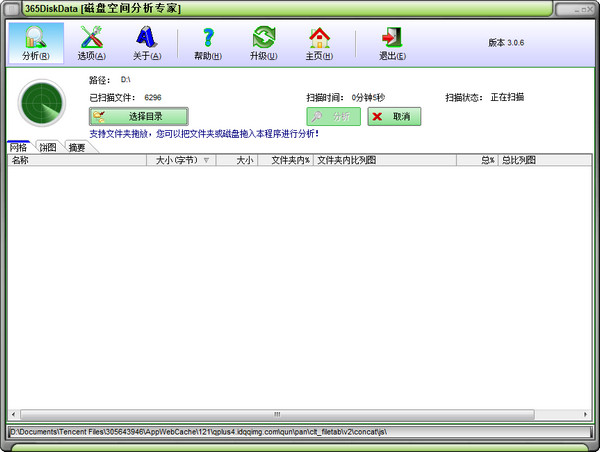
Task: Click the blue drag-and-drop hint text
Action: point(204,134)
